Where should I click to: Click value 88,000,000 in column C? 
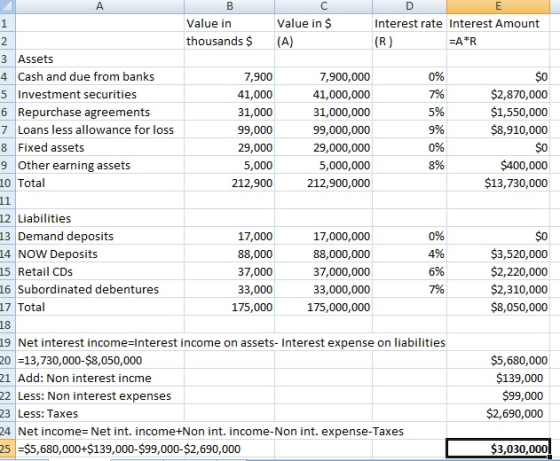coord(324,254)
